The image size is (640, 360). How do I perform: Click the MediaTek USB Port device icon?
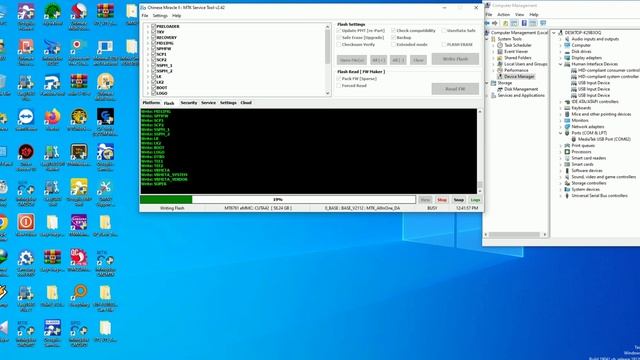[x=573, y=139]
